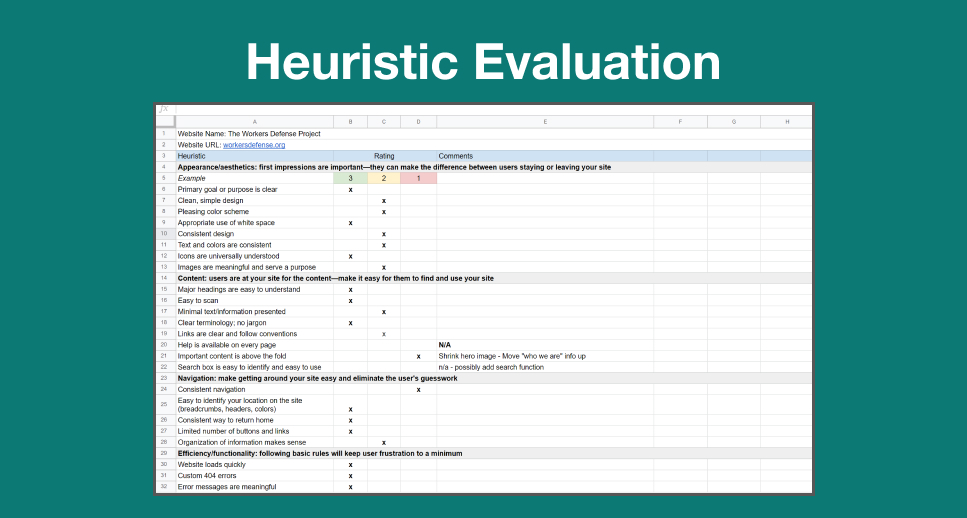Open the workersdefense.org link
The width and height of the screenshot is (967, 518).
click(254, 145)
